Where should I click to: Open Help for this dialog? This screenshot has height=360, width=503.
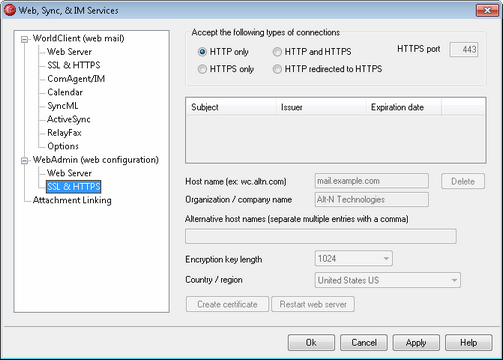(x=469, y=343)
